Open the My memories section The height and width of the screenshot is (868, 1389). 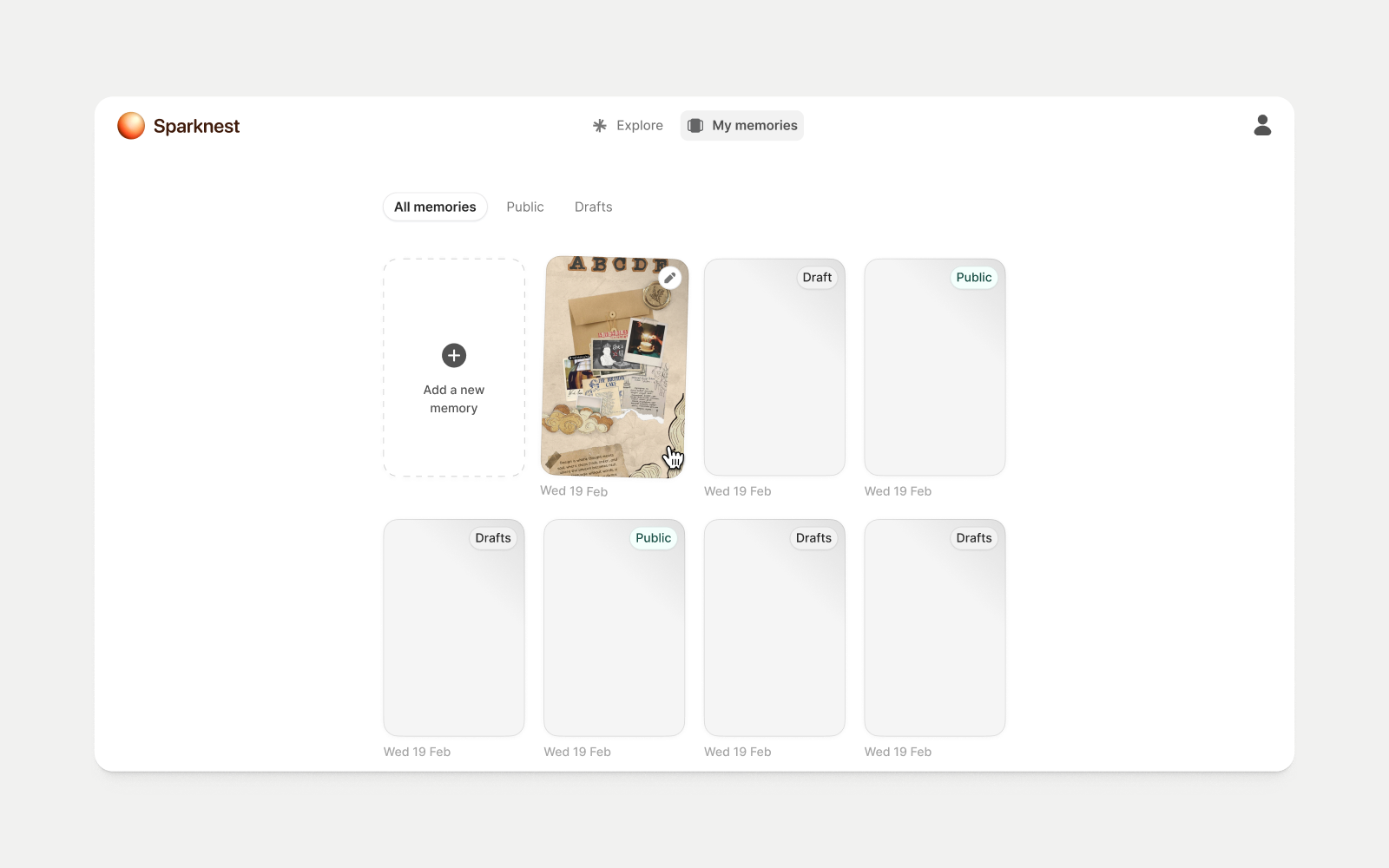(x=742, y=126)
